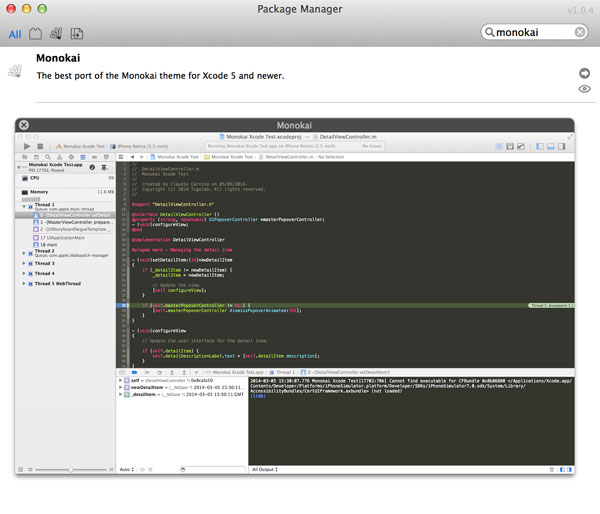Filter the package list by file templates
The height and width of the screenshot is (514, 600).
[x=77, y=34]
